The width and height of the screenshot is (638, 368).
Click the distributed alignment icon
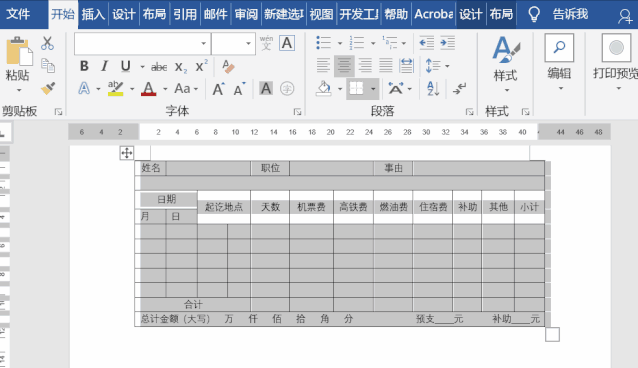pos(406,66)
